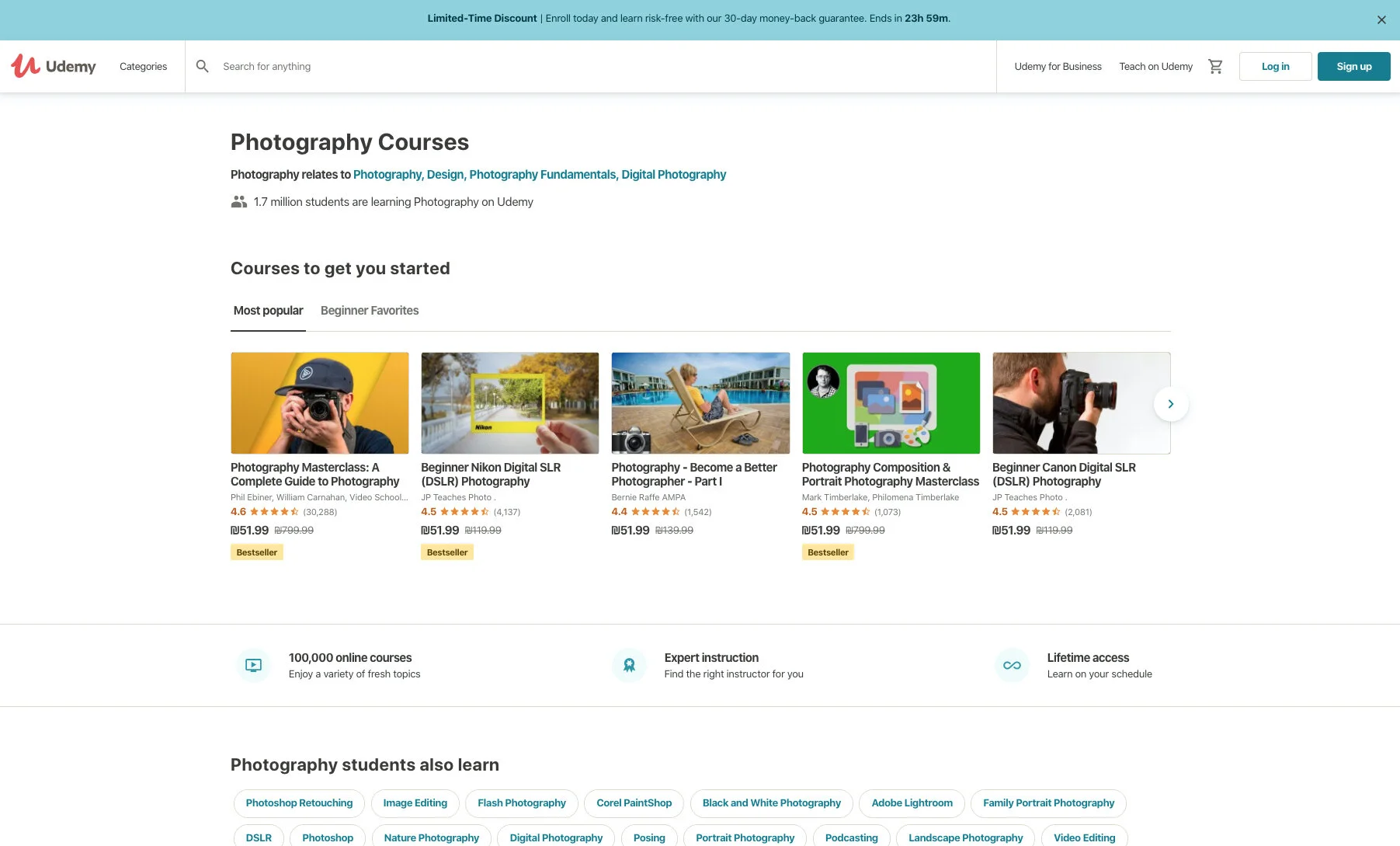Click Bestseller badge under Photography Masterclass
1400x846 pixels.
point(257,552)
